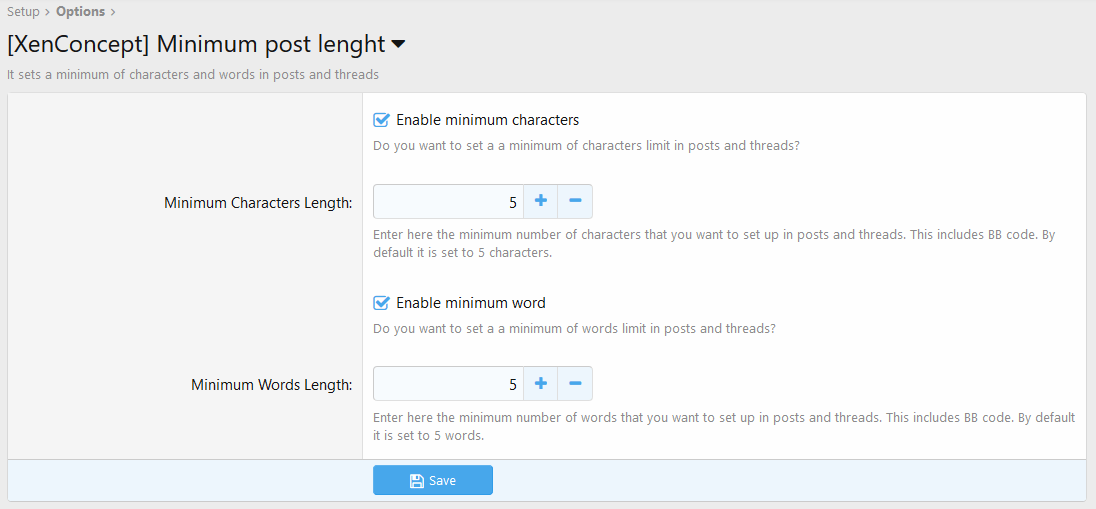Decrease the Minimum Characters Length value
The width and height of the screenshot is (1096, 509).
[575, 201]
